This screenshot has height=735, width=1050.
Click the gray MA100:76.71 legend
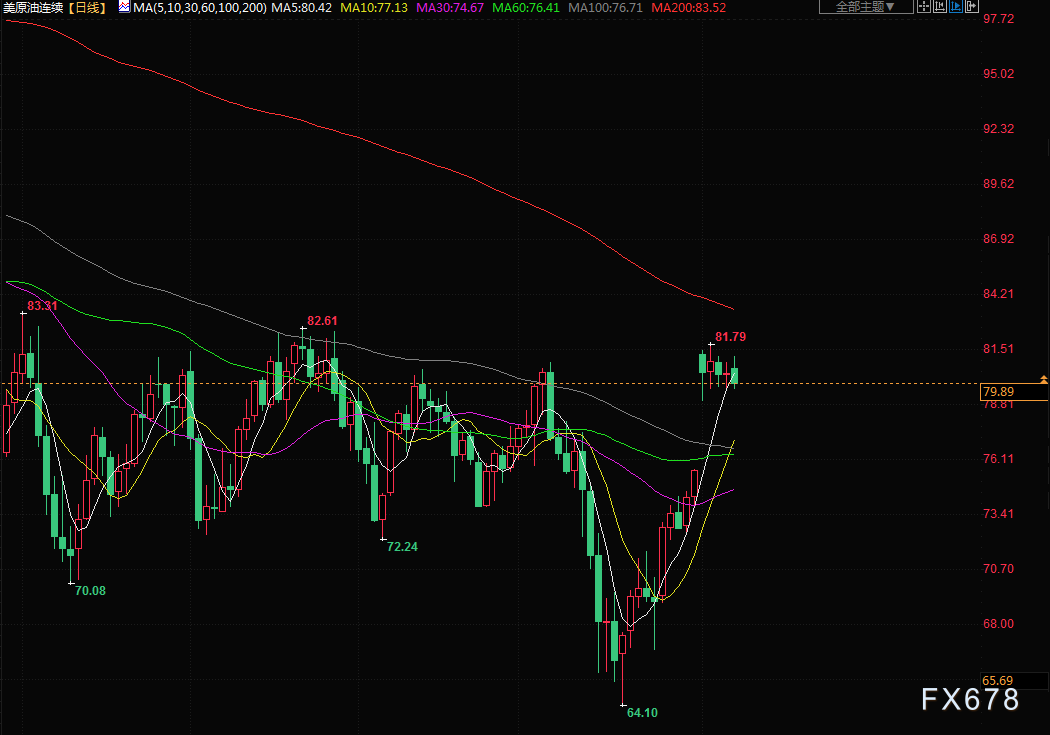pos(605,8)
